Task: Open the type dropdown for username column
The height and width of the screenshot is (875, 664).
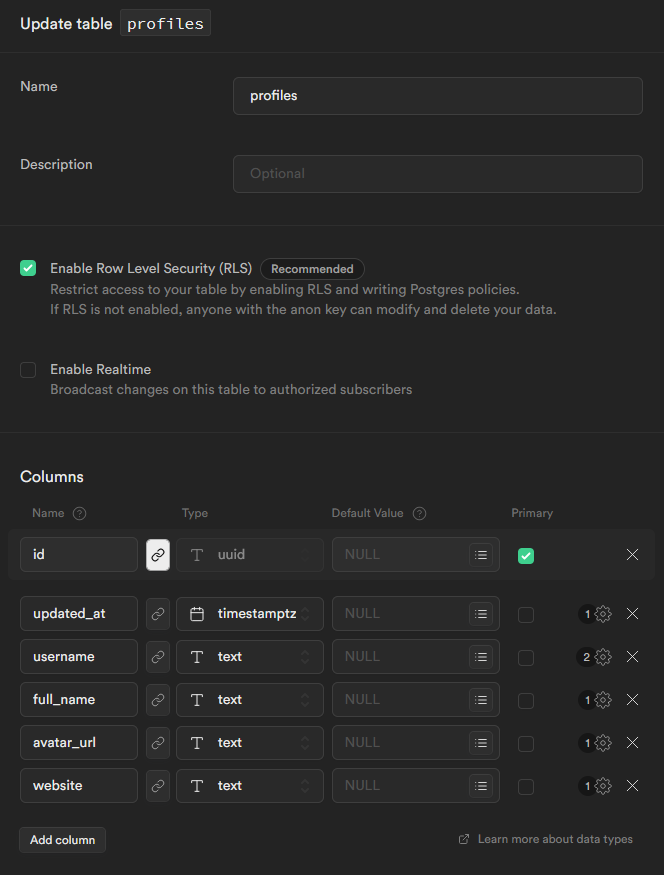Action: point(249,657)
